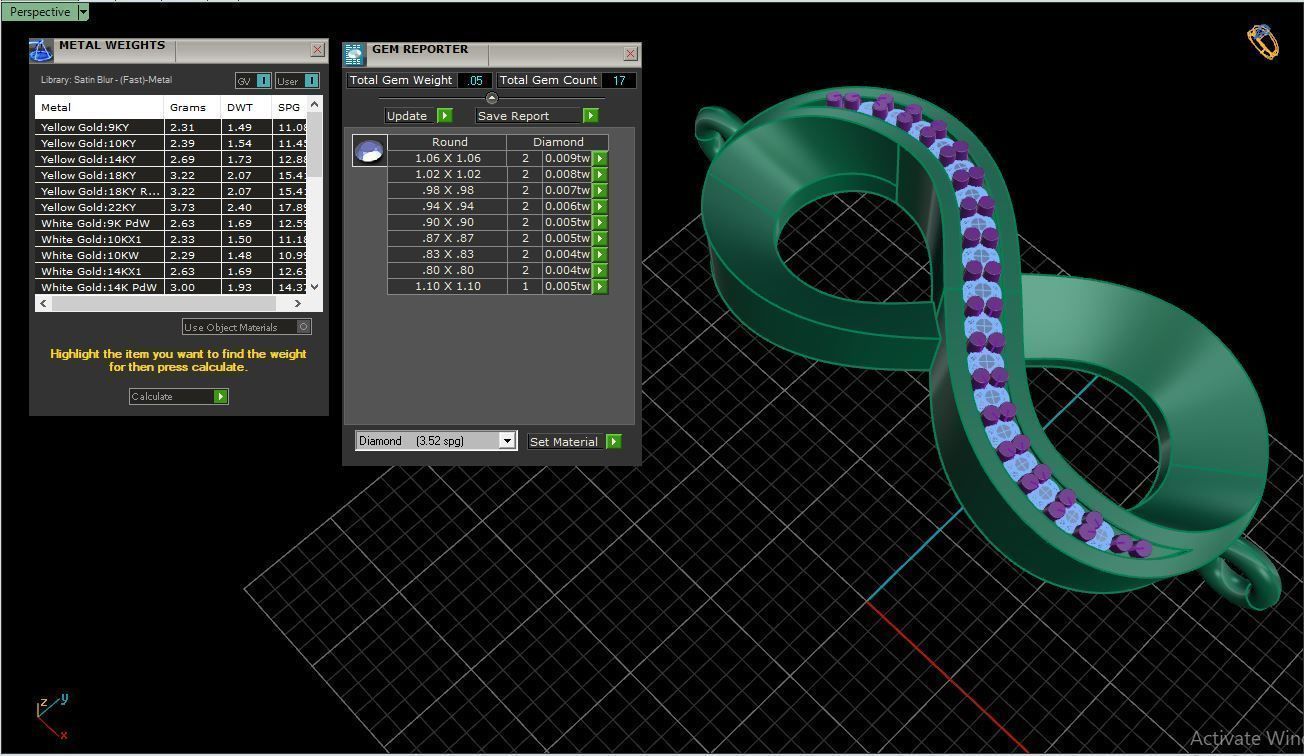Click the metal list scroll left arrow
The height and width of the screenshot is (756, 1304).
click(x=43, y=303)
